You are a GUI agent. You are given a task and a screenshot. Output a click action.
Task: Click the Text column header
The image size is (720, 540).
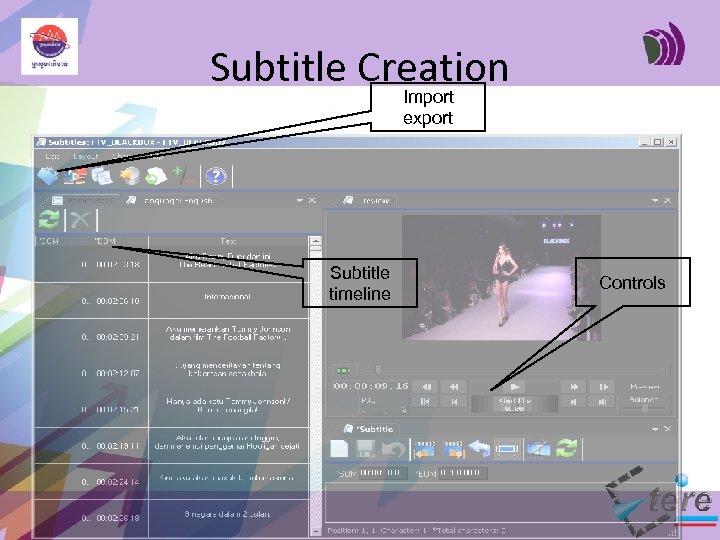tap(228, 241)
